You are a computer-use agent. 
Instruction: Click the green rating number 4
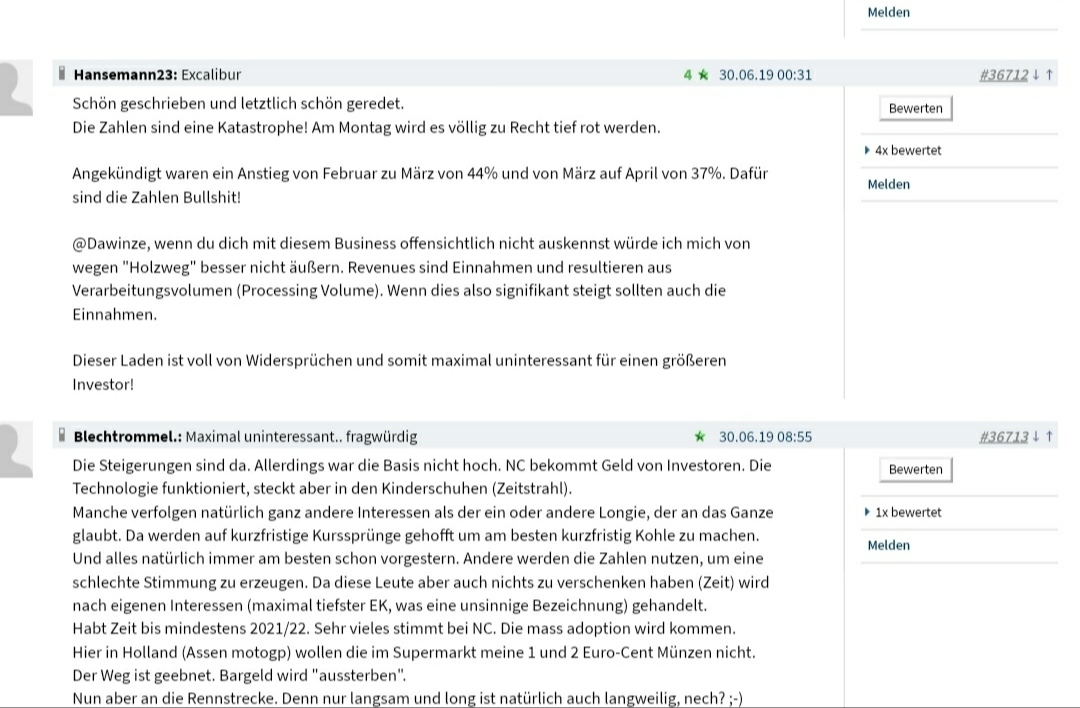pos(686,74)
